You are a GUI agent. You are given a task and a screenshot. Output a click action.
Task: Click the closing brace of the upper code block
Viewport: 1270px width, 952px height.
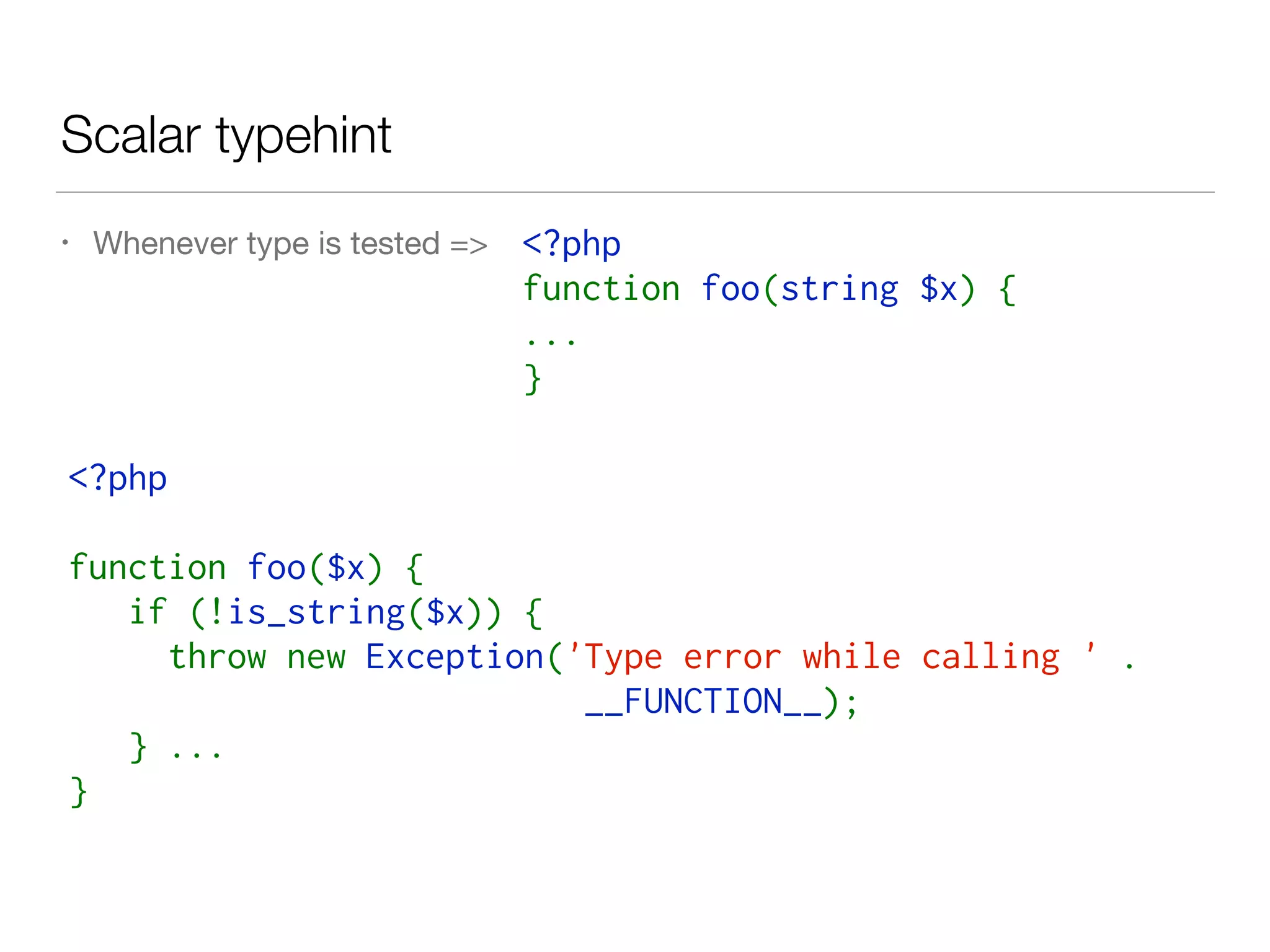pos(532,379)
